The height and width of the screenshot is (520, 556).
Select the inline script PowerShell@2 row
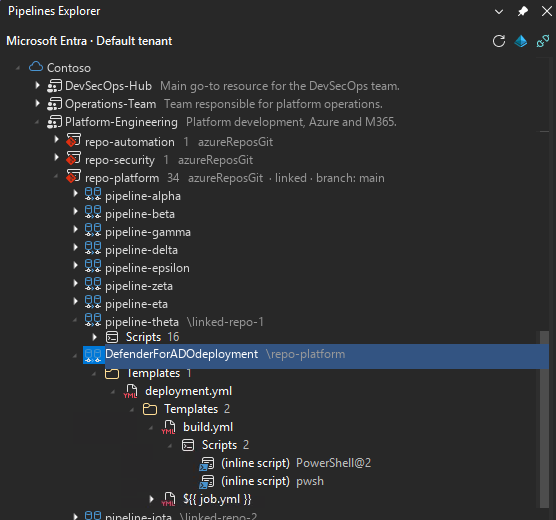tap(296, 463)
